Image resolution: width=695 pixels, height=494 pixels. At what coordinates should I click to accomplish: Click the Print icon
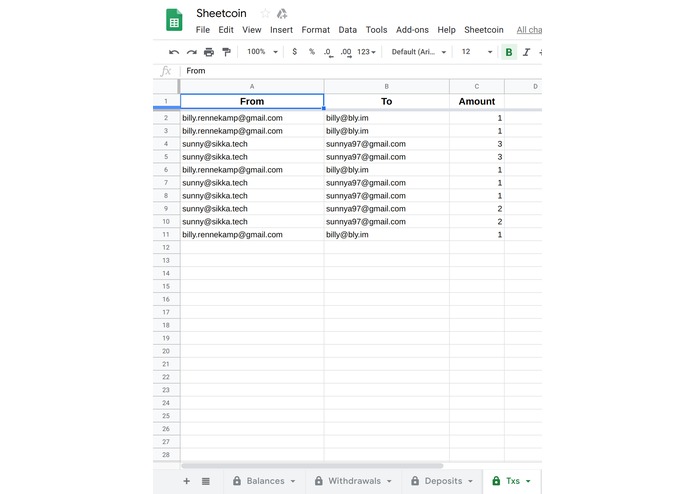[209, 52]
